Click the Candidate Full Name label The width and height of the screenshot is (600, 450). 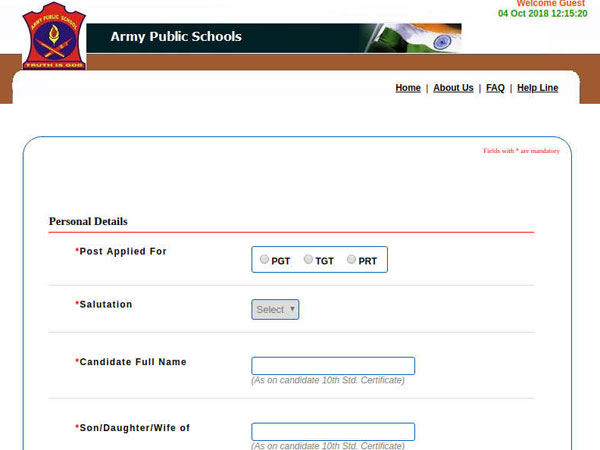[x=133, y=362]
